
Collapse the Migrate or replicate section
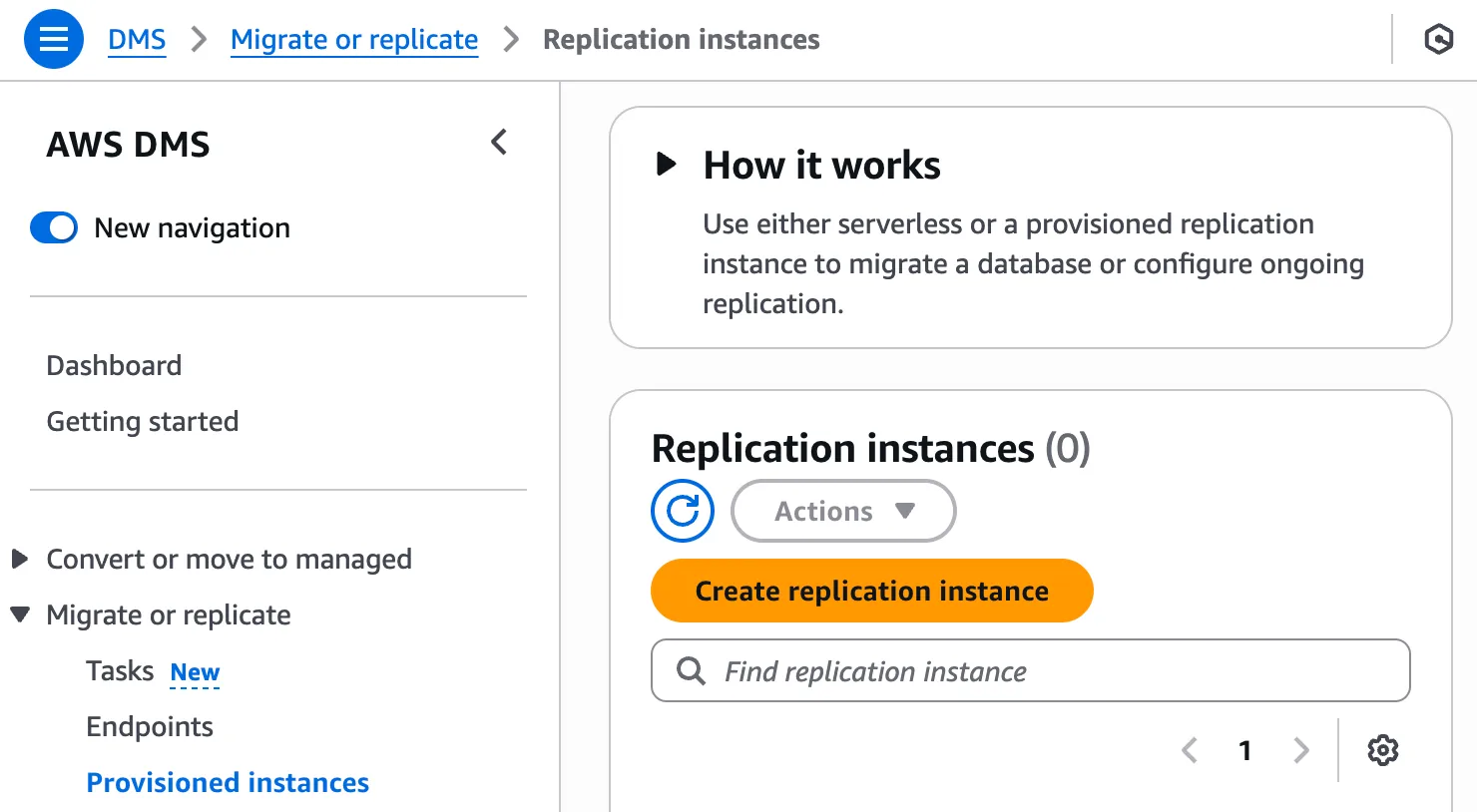20,614
